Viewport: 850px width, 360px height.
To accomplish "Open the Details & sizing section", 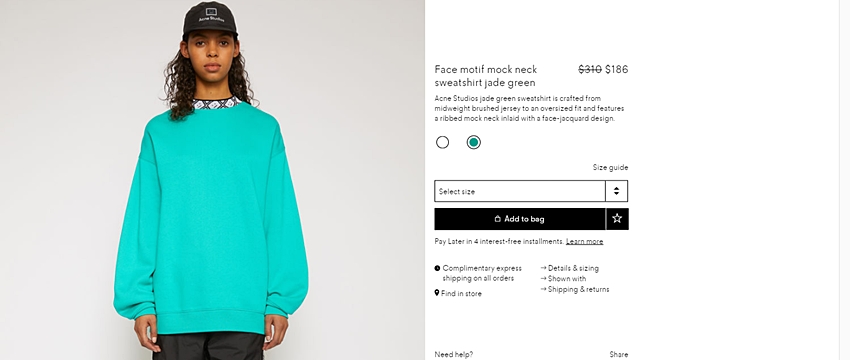I will pos(573,268).
